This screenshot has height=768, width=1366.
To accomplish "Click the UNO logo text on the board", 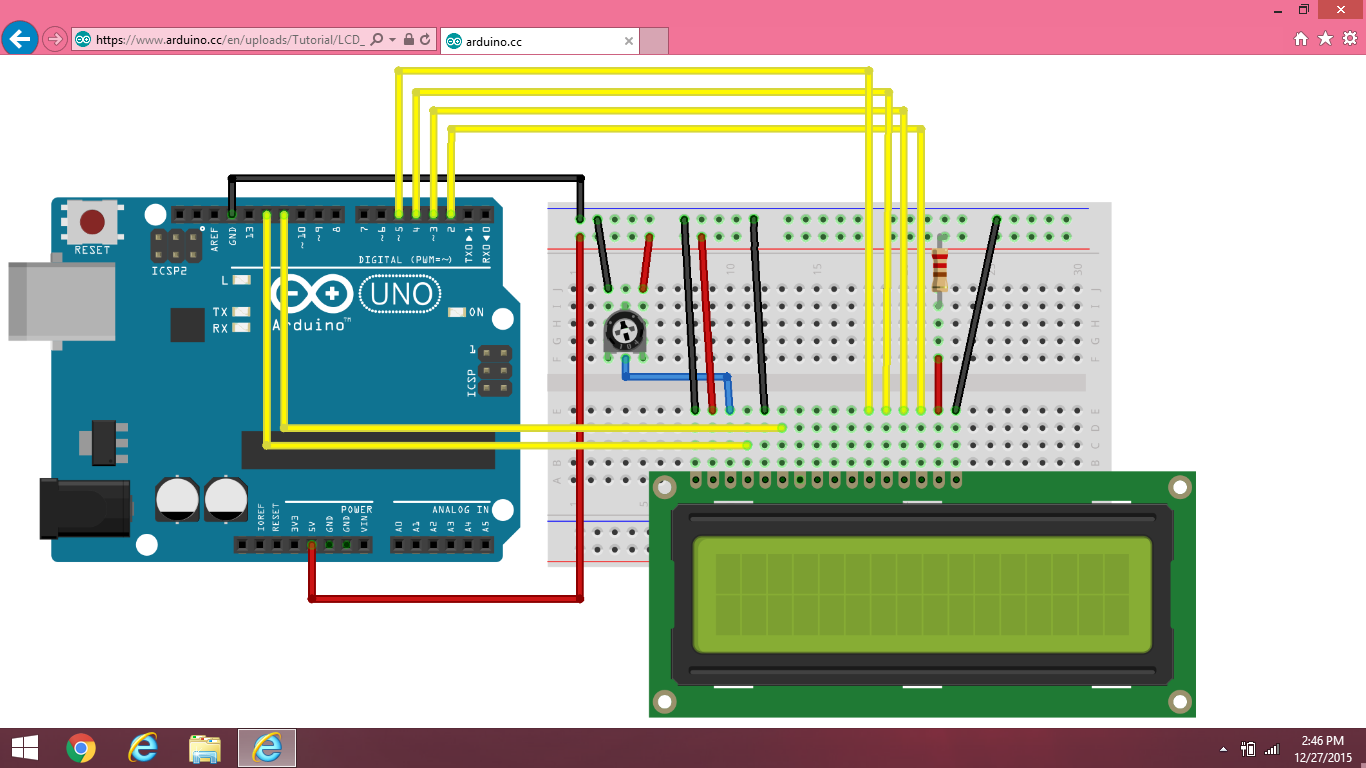I will pyautogui.click(x=399, y=294).
